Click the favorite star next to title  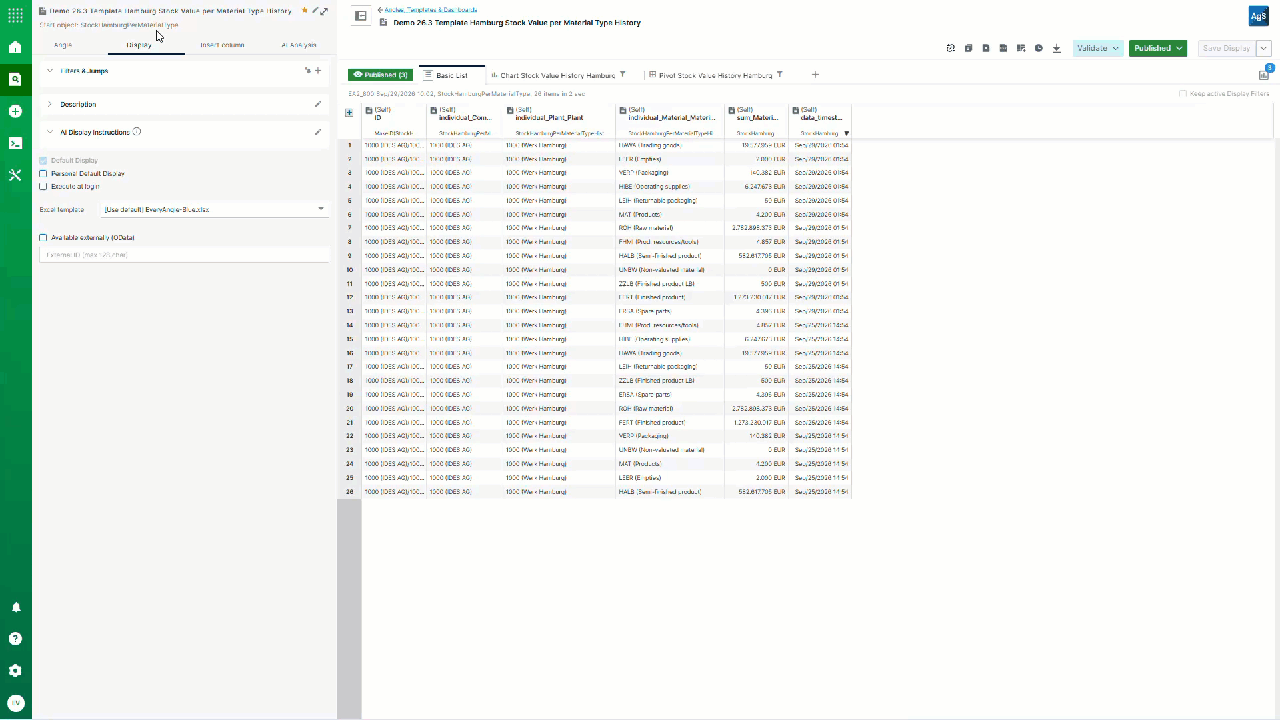(x=305, y=11)
